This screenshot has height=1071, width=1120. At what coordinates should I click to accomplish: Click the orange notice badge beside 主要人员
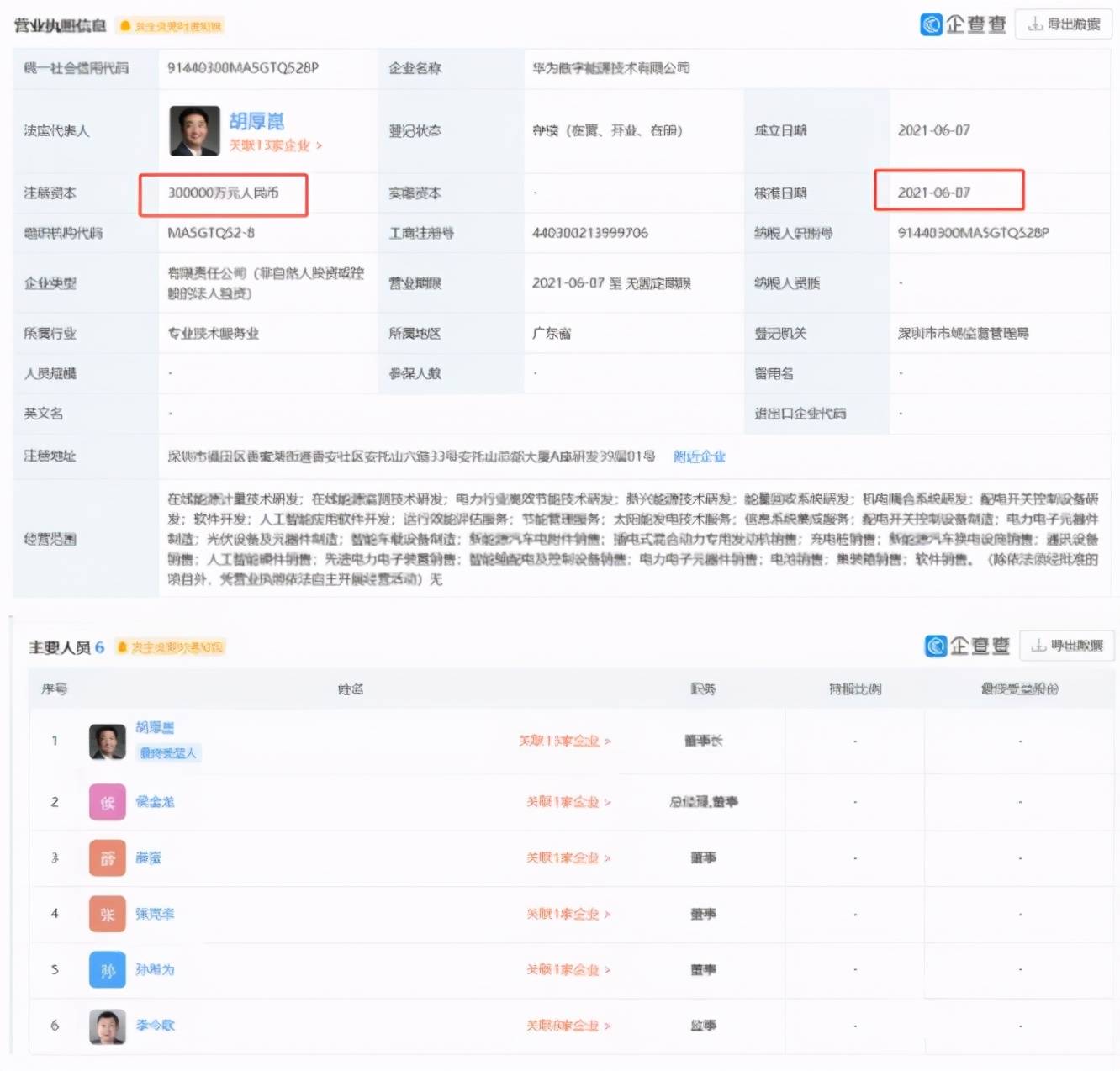point(171,647)
